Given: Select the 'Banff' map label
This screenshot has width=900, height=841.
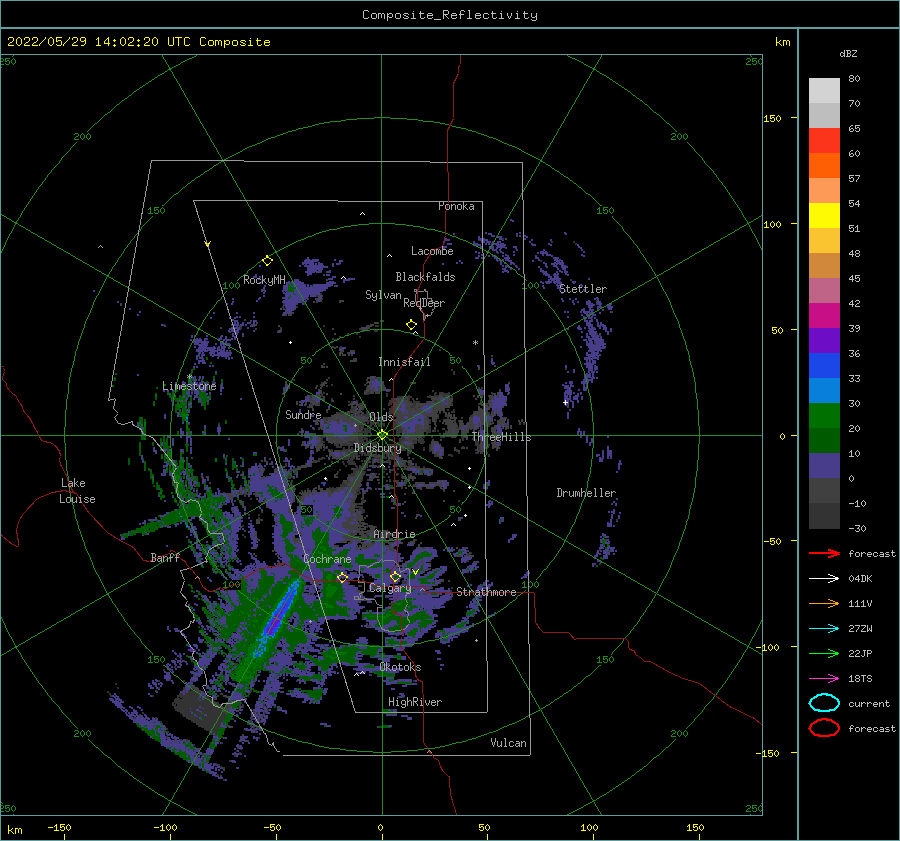Looking at the screenshot, I should click(x=165, y=557).
